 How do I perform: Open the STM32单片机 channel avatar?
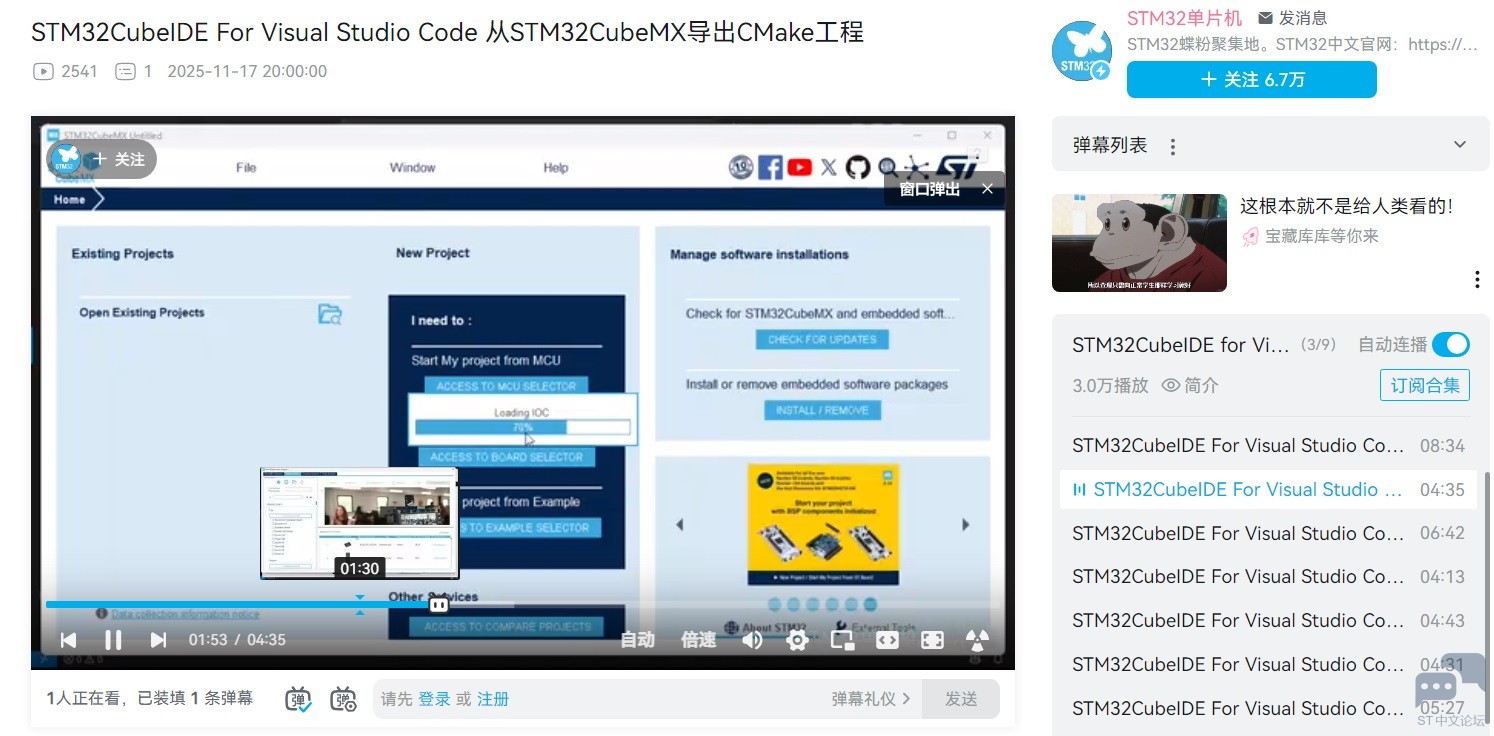point(1081,50)
